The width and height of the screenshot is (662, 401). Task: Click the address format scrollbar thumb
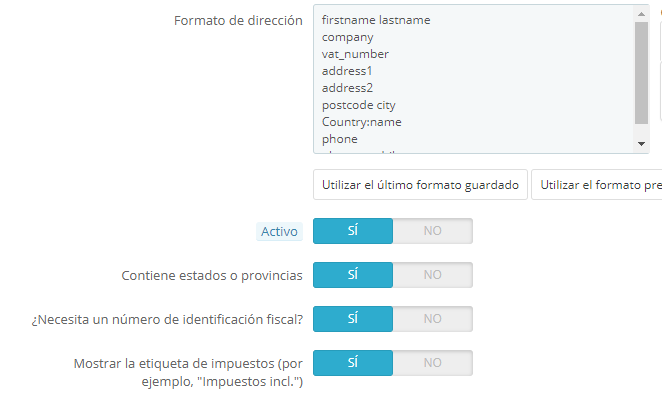[642, 73]
